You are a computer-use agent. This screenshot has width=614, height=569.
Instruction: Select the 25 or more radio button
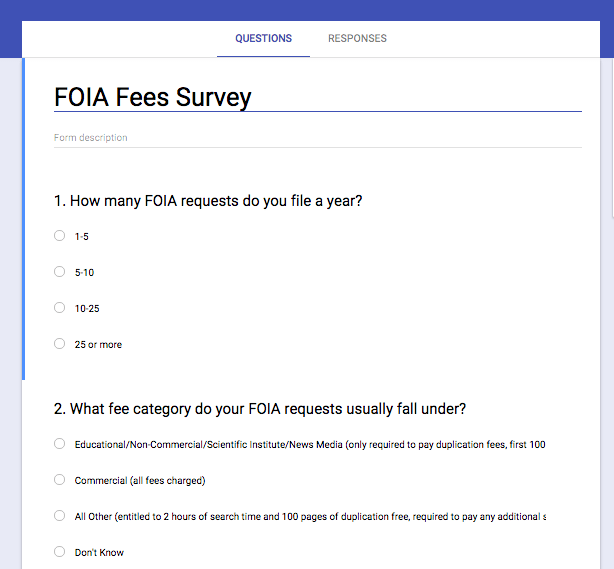point(60,344)
